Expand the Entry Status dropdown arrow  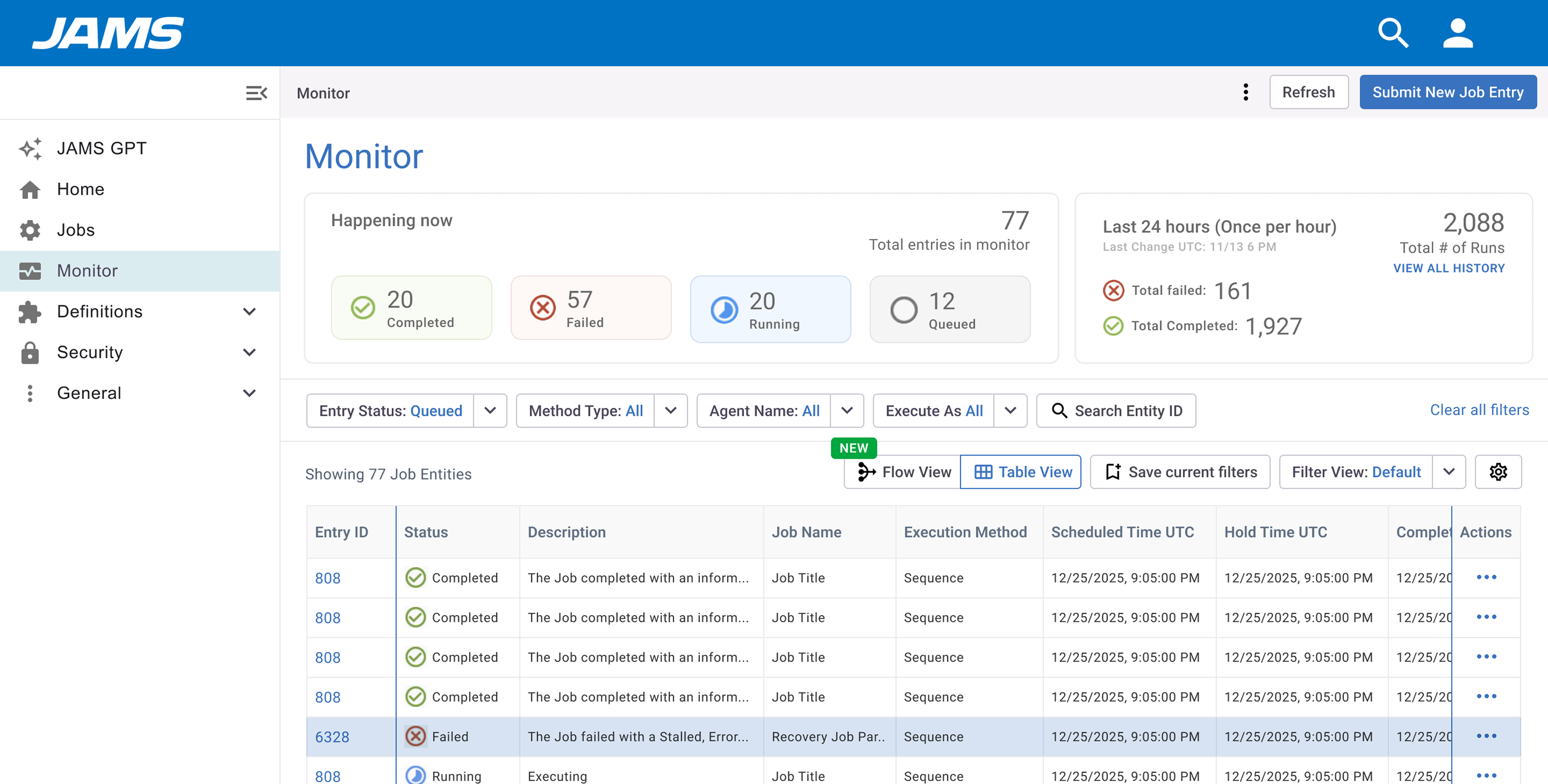tap(490, 411)
